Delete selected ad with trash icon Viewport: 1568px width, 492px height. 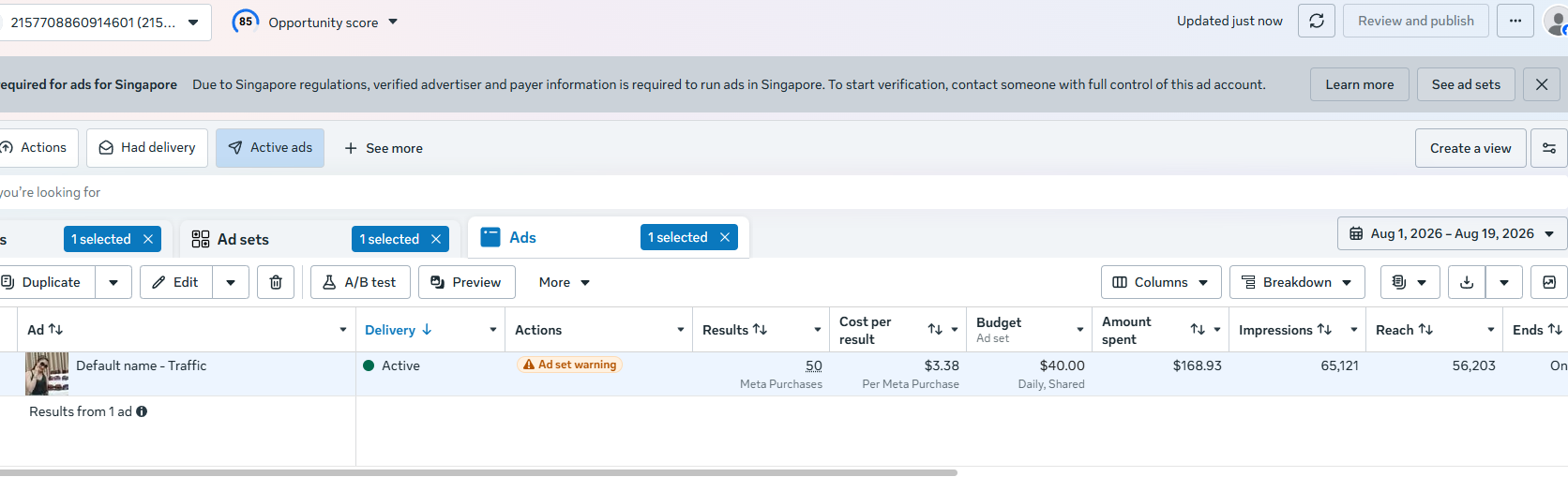[276, 282]
